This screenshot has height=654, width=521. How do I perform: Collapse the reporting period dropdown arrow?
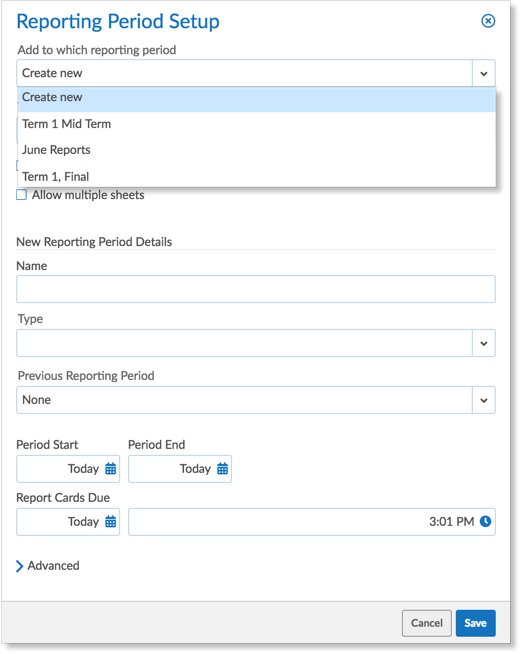pyautogui.click(x=484, y=73)
